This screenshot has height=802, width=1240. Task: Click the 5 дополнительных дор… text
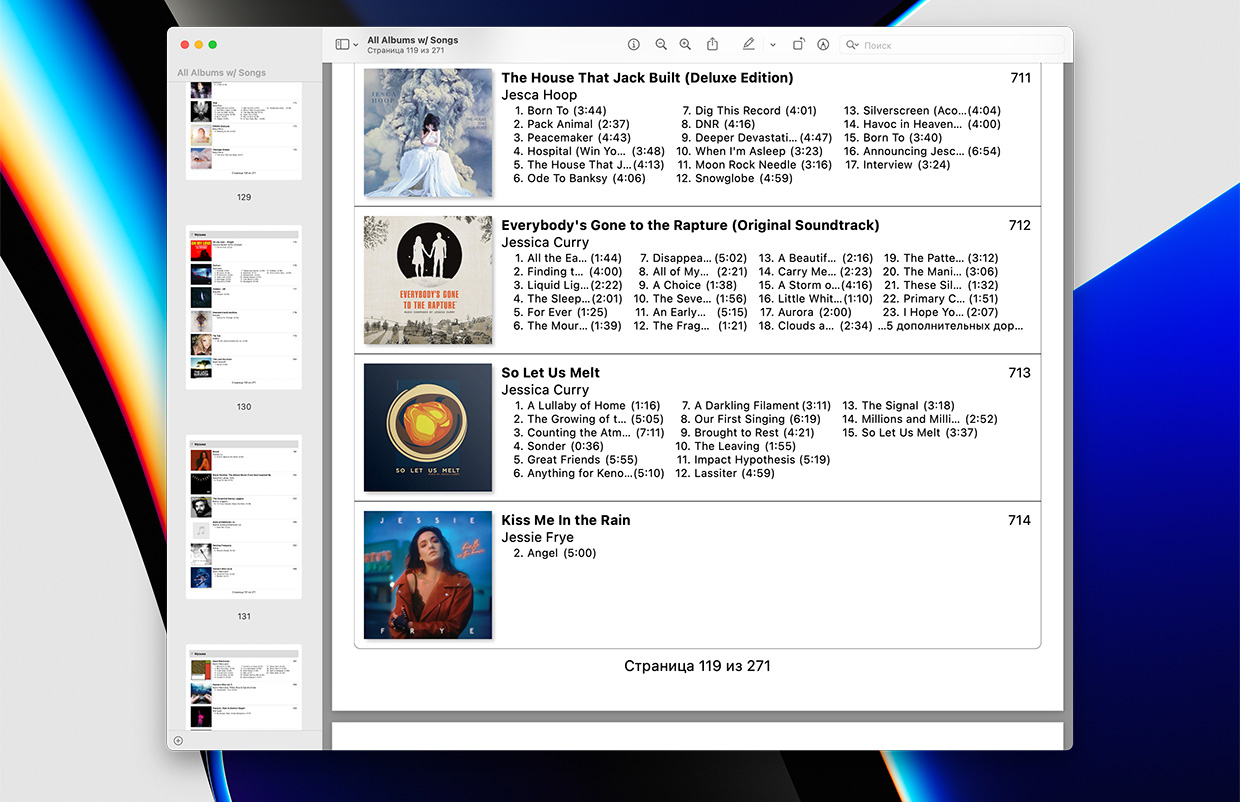951,326
